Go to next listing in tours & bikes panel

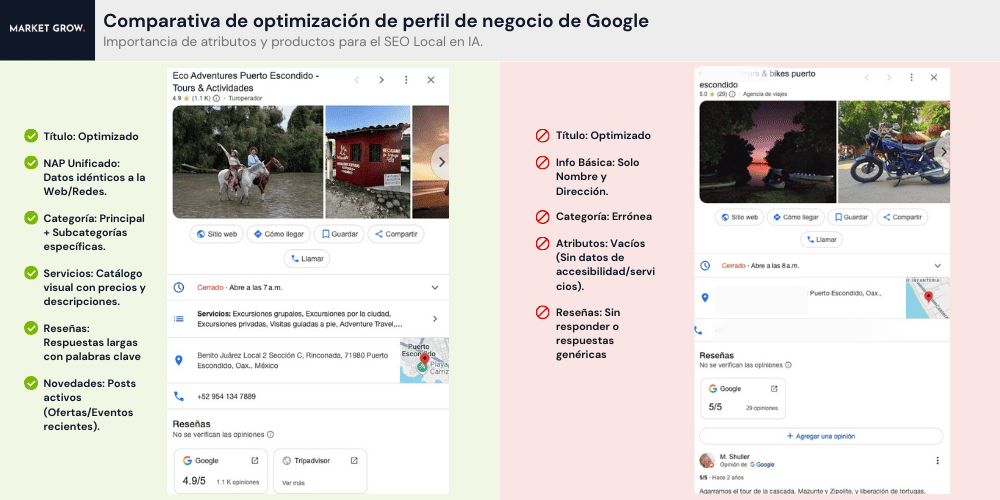tap(889, 77)
